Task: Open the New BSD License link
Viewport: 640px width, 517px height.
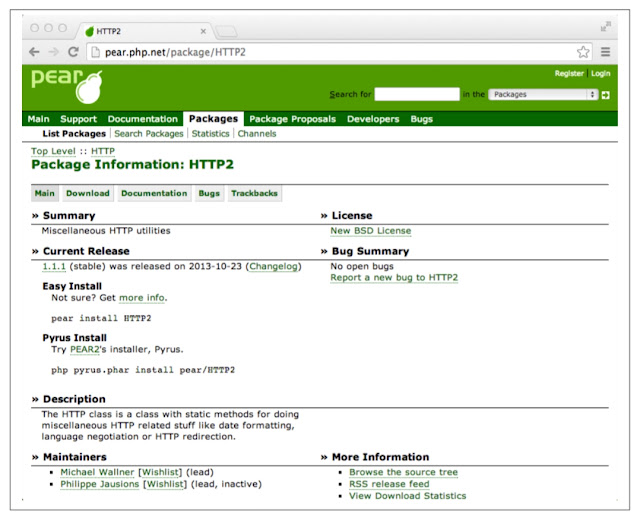Action: pos(371,231)
